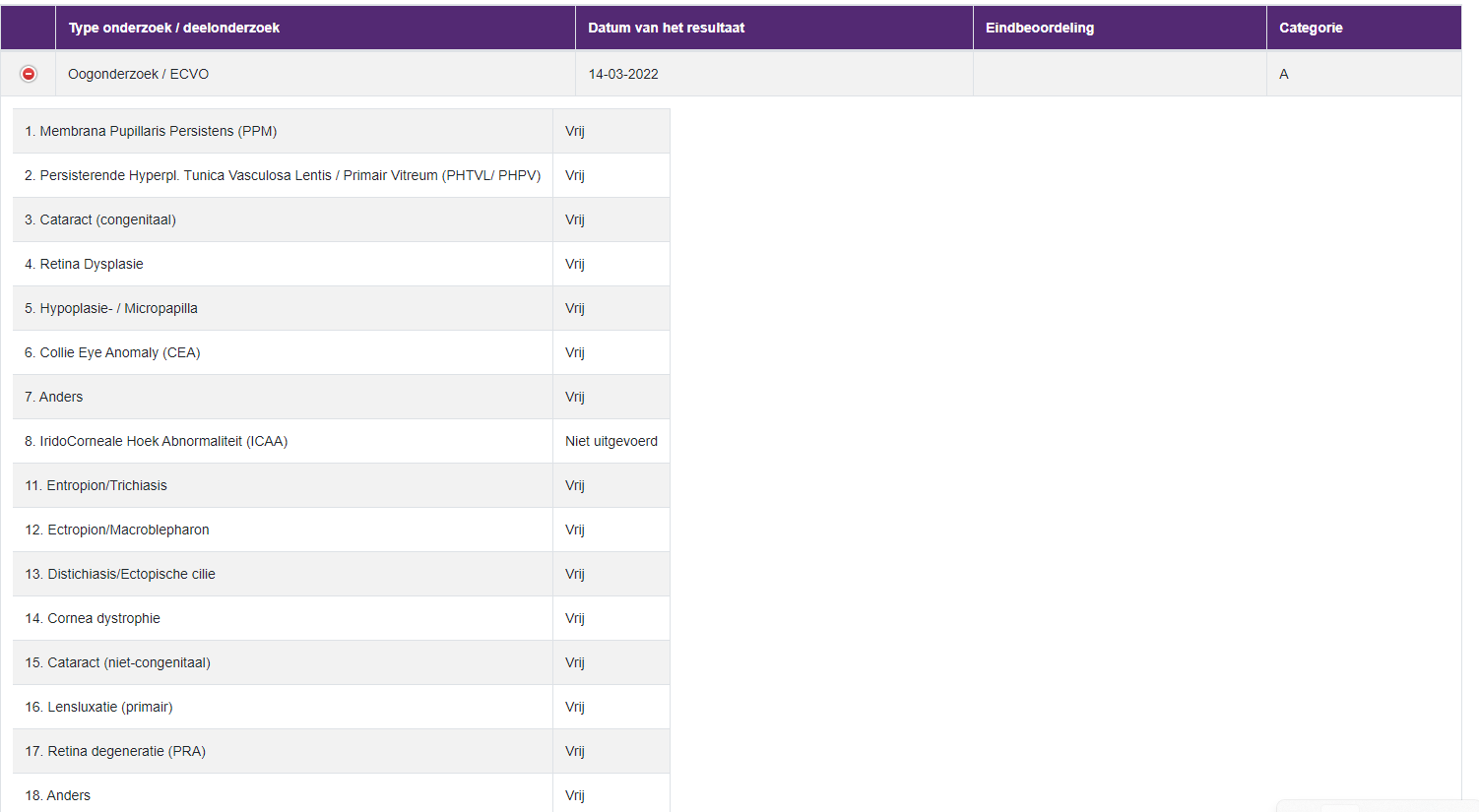
Task: Select the Retina Dysplasie row
Action: point(84,264)
